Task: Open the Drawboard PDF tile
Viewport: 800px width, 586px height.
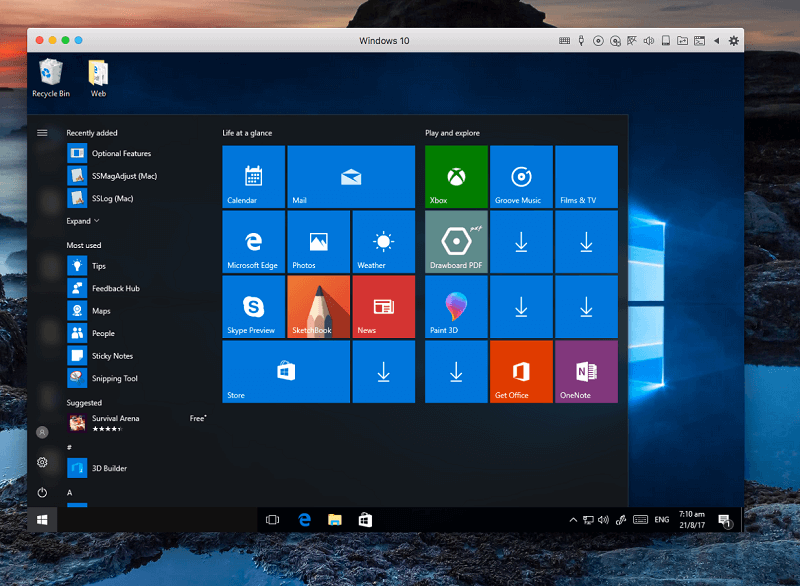Action: click(x=456, y=242)
